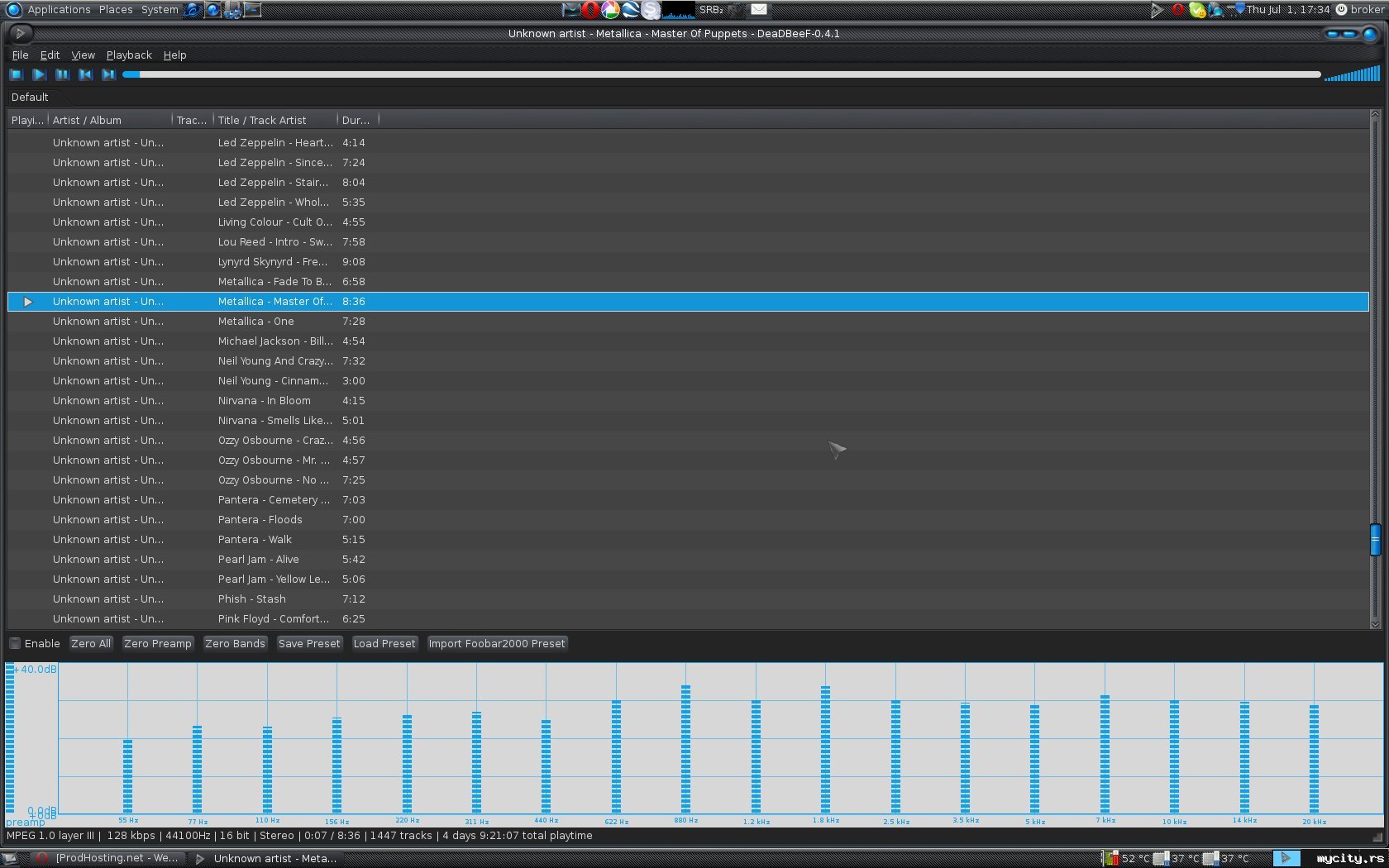
Task: Click the 55 Hz equalizer band
Action: pyautogui.click(x=127, y=776)
